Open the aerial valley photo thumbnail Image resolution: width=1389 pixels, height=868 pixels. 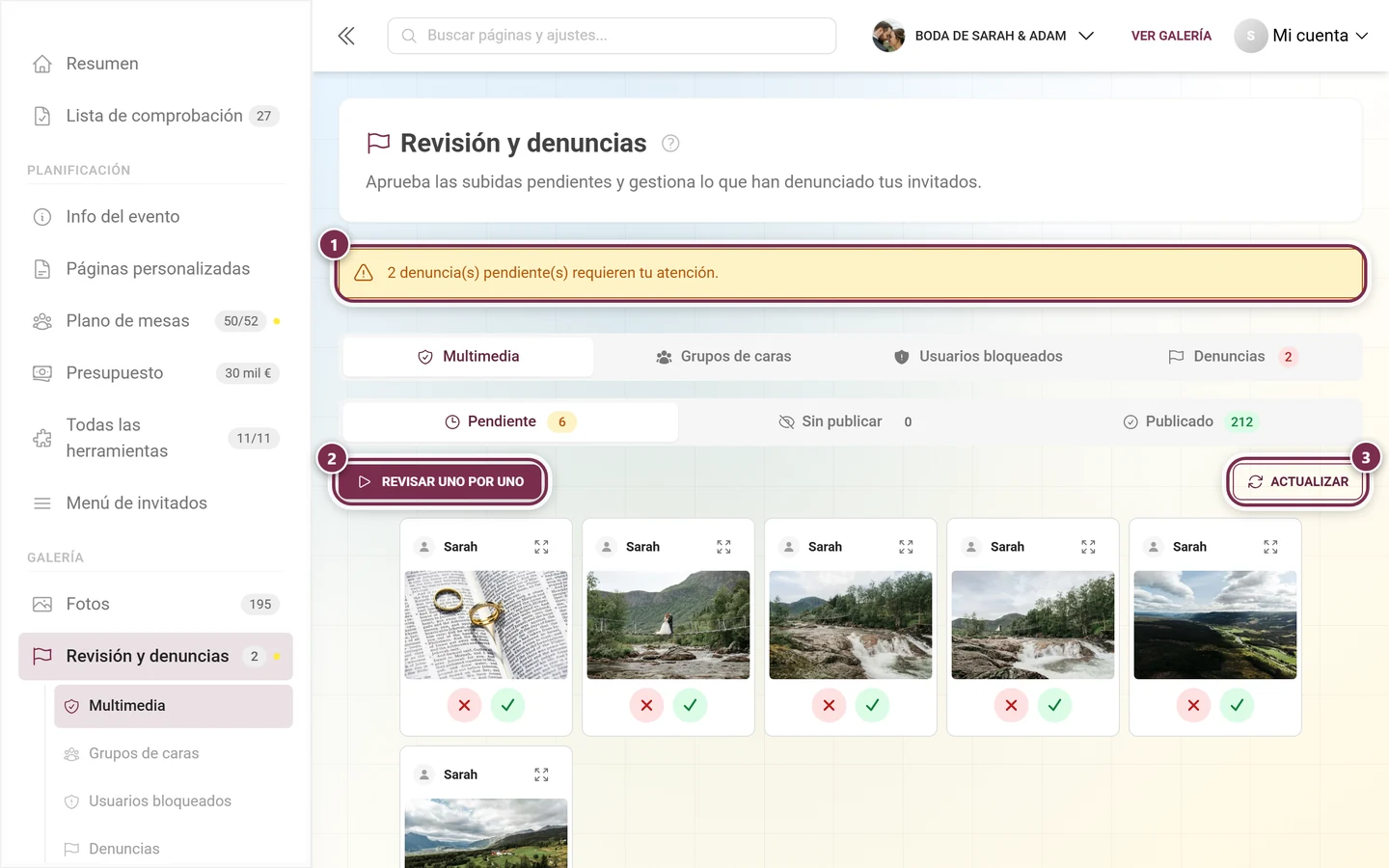click(x=1215, y=625)
